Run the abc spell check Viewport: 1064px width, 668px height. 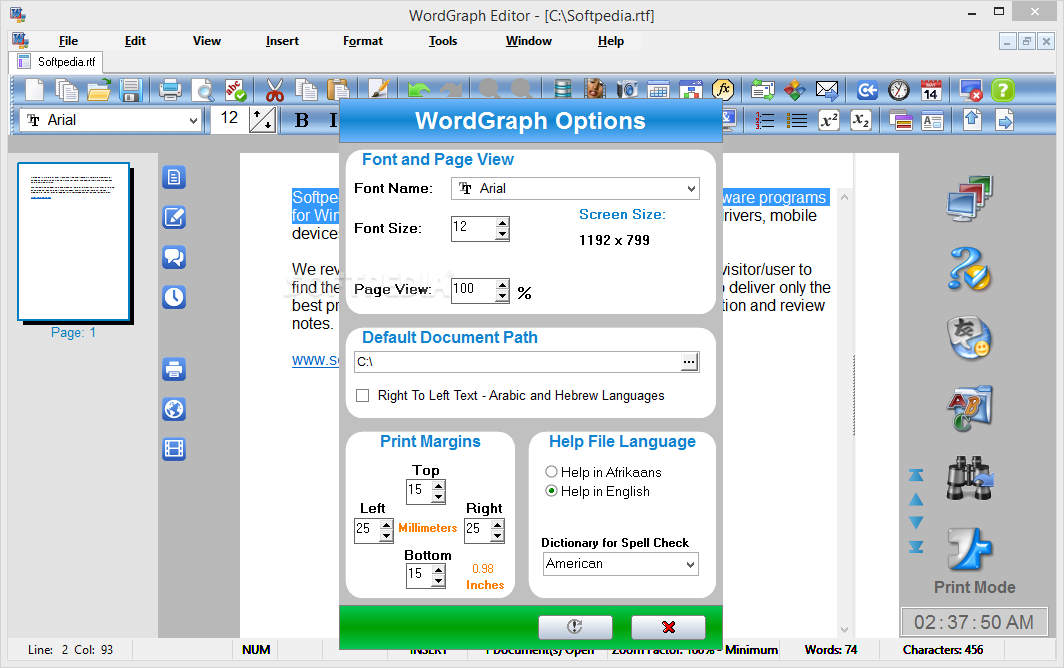(x=235, y=90)
